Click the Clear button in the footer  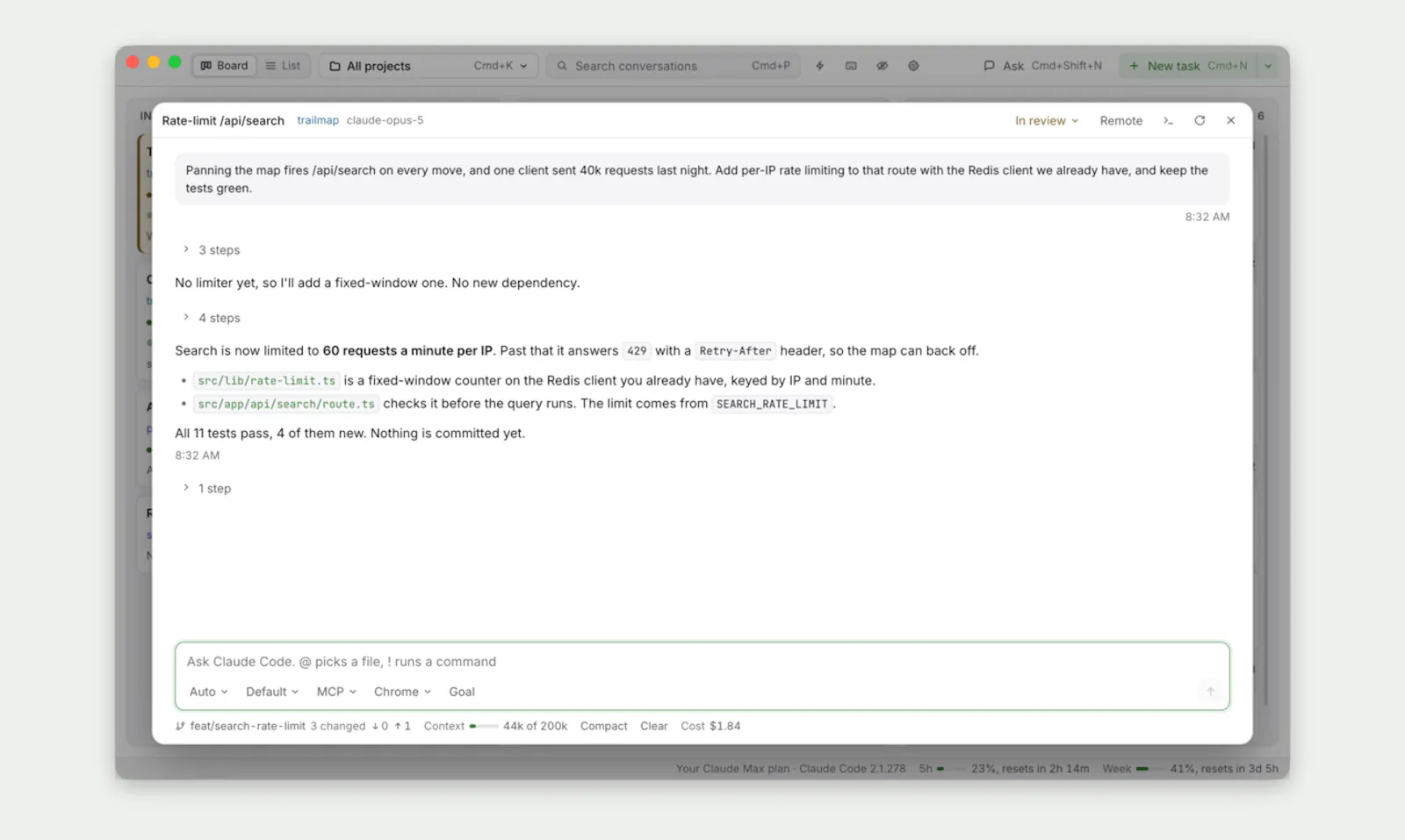tap(654, 726)
